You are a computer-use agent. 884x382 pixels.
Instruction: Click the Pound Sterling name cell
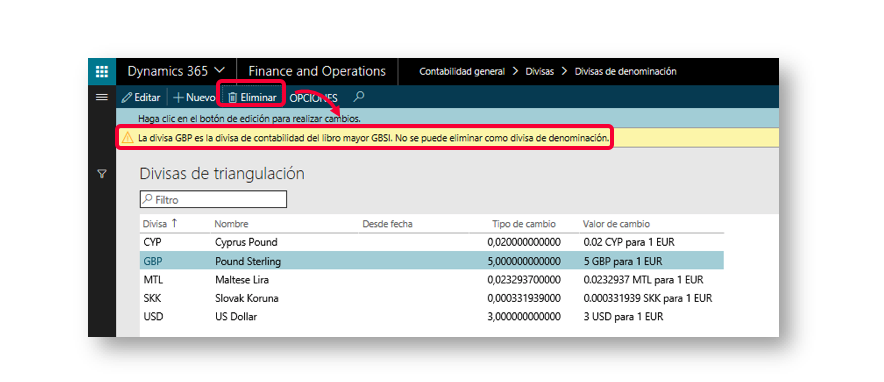(x=248, y=261)
